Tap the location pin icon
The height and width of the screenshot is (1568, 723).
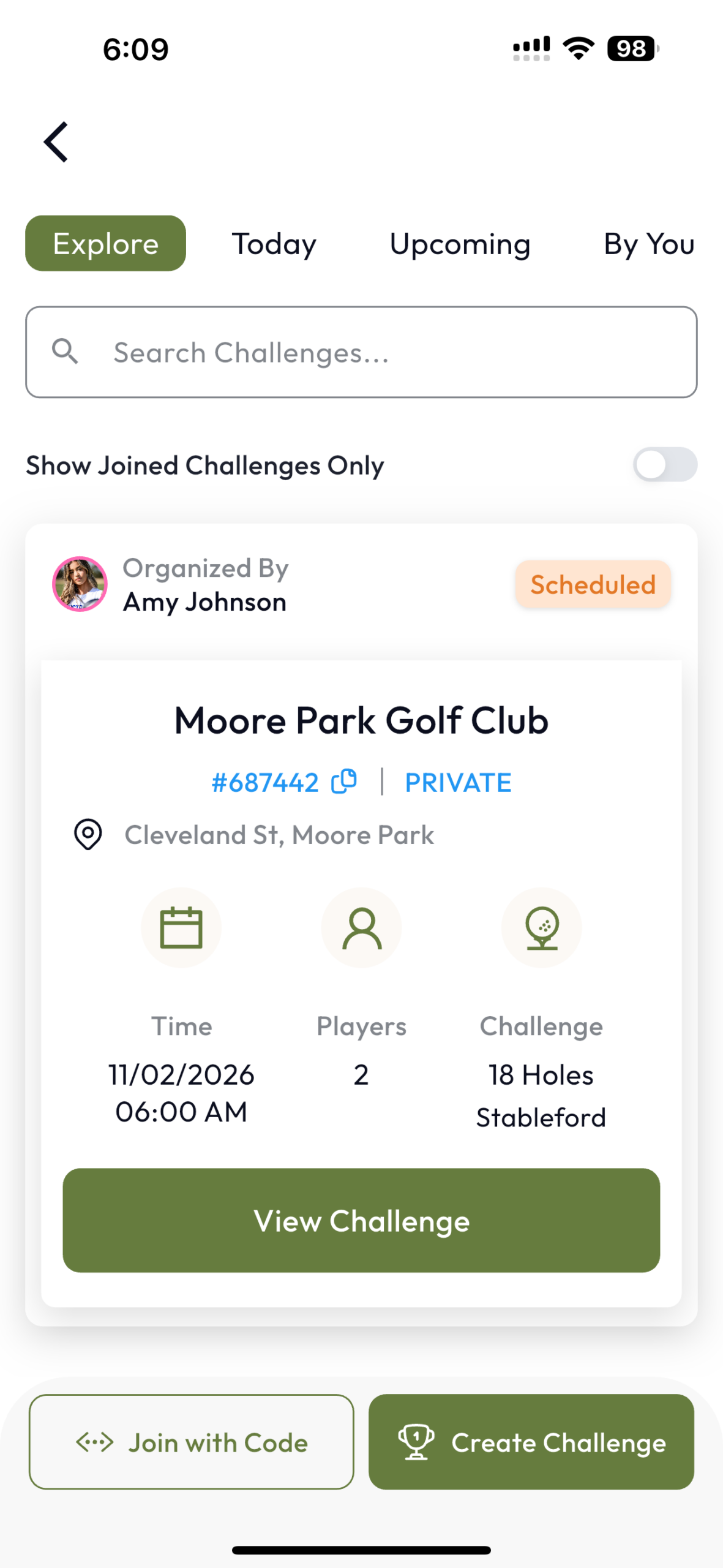[88, 834]
